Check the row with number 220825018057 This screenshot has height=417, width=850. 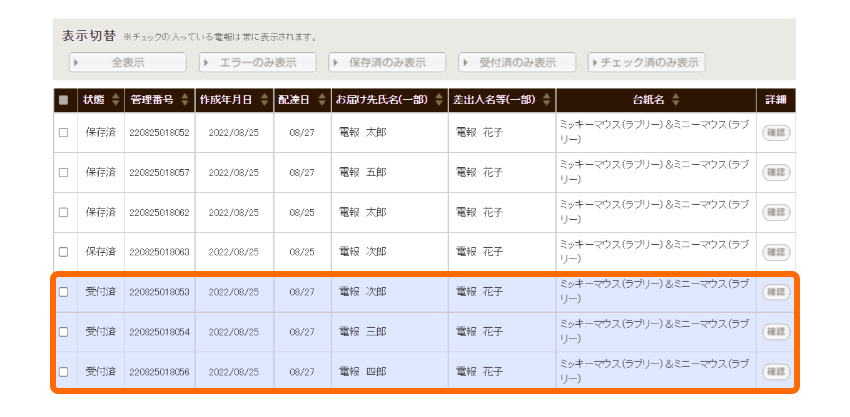click(63, 172)
